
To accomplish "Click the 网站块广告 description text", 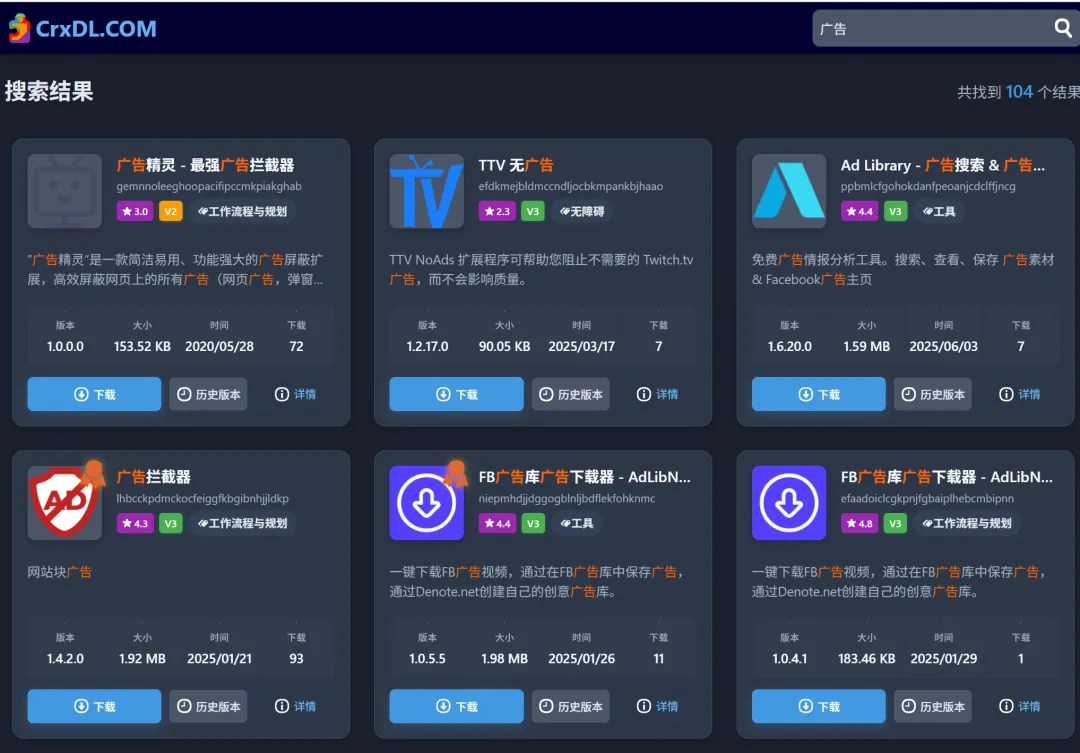I will (x=59, y=572).
